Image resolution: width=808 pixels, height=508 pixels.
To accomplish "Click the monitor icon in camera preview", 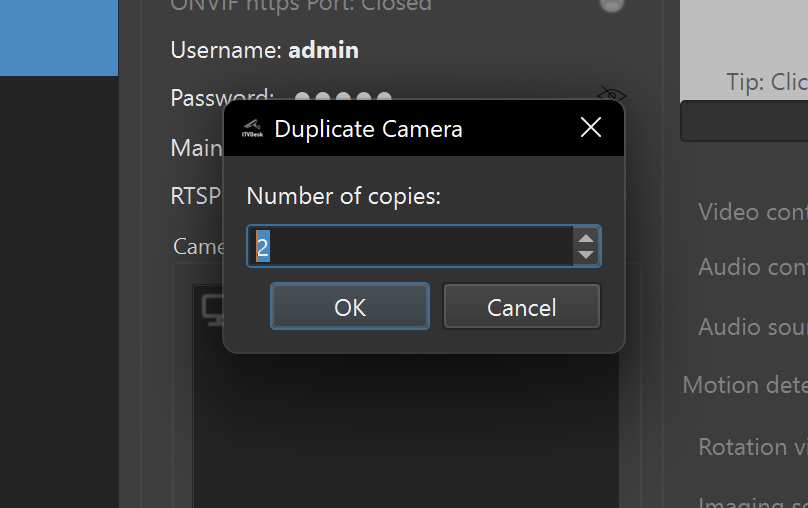I will [x=212, y=310].
